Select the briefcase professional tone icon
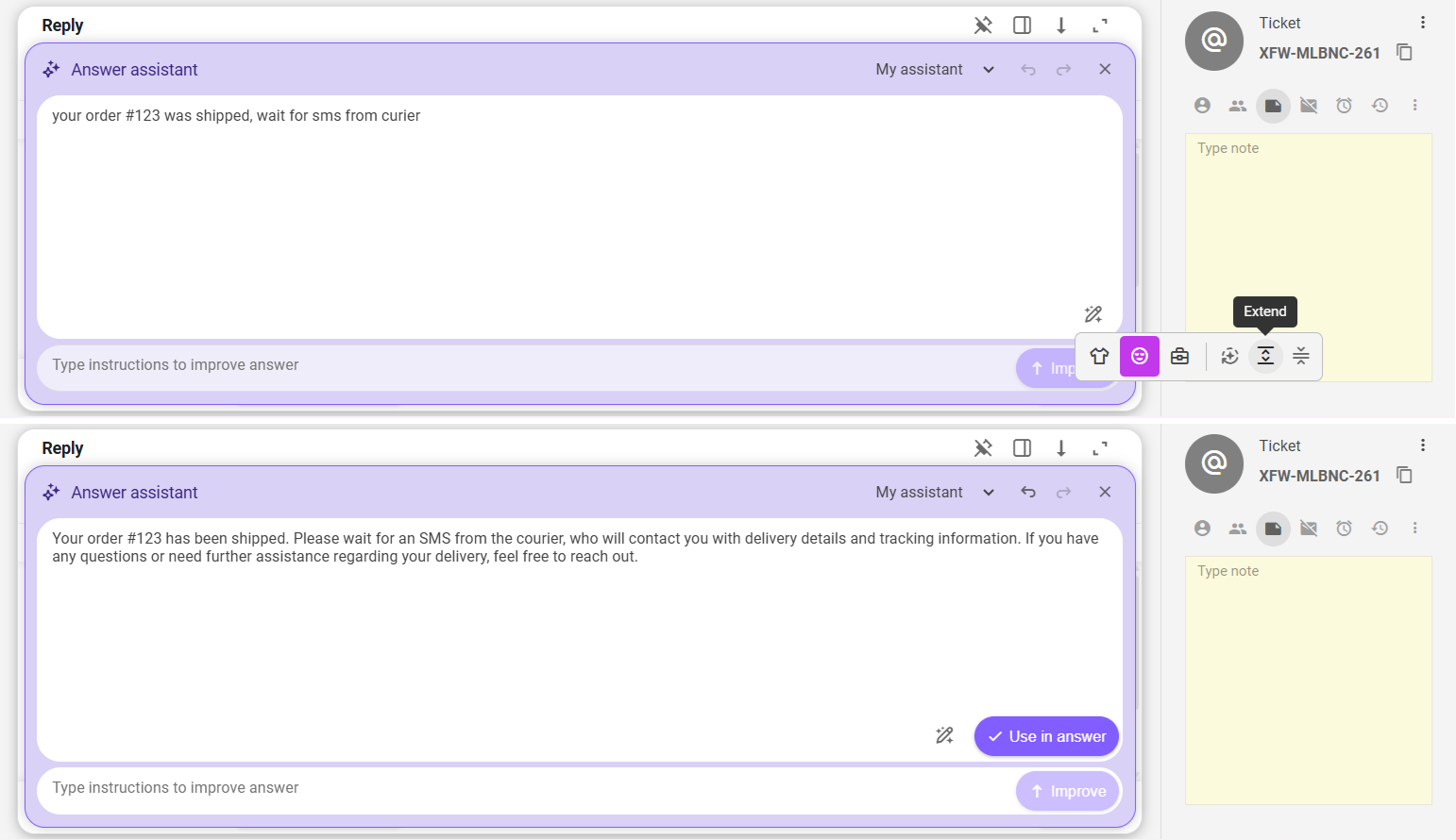1456x840 pixels. (x=1179, y=356)
